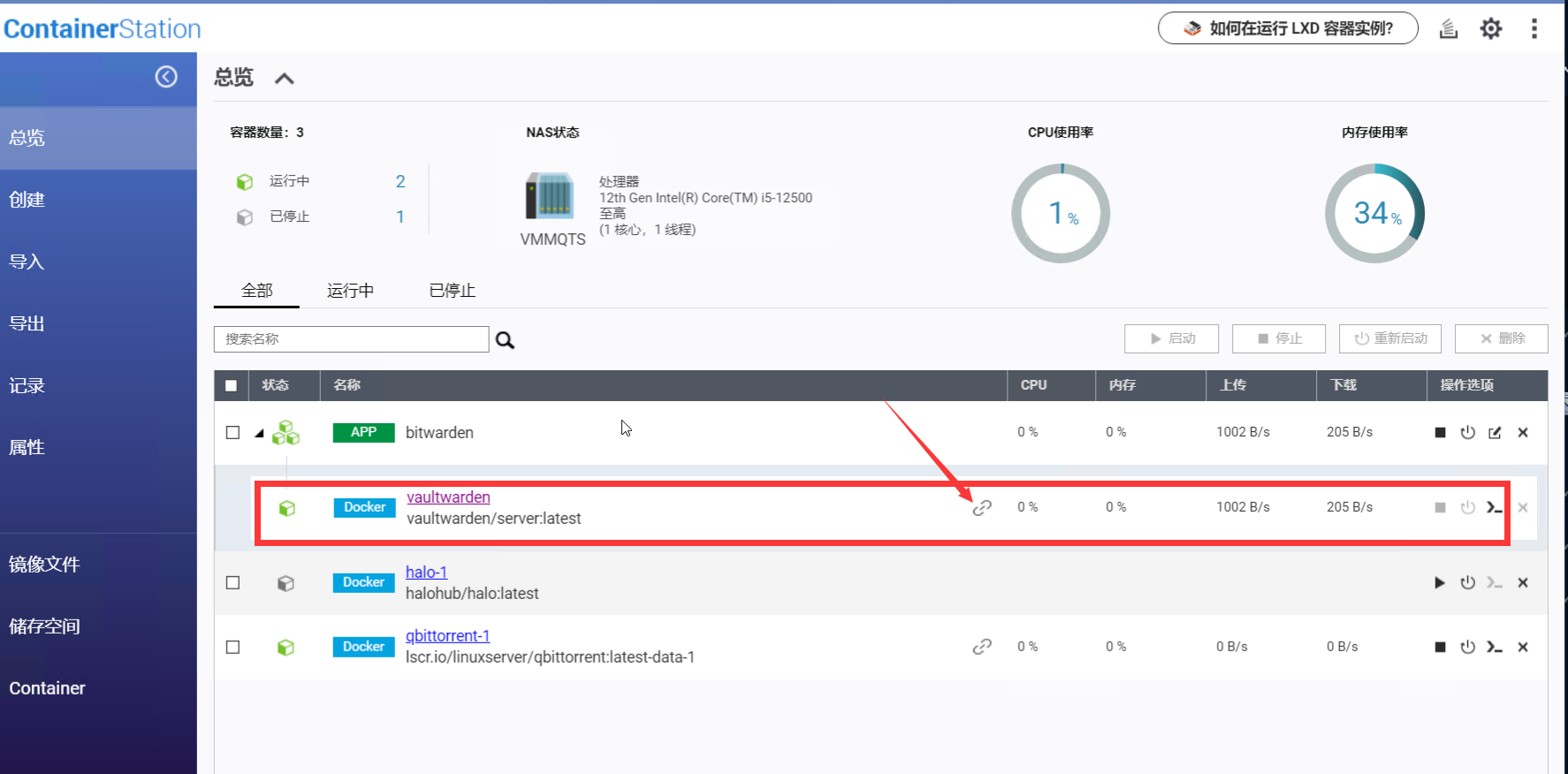Image resolution: width=1568 pixels, height=774 pixels.
Task: Click the VMMQTS NAS device icon
Action: [x=550, y=195]
